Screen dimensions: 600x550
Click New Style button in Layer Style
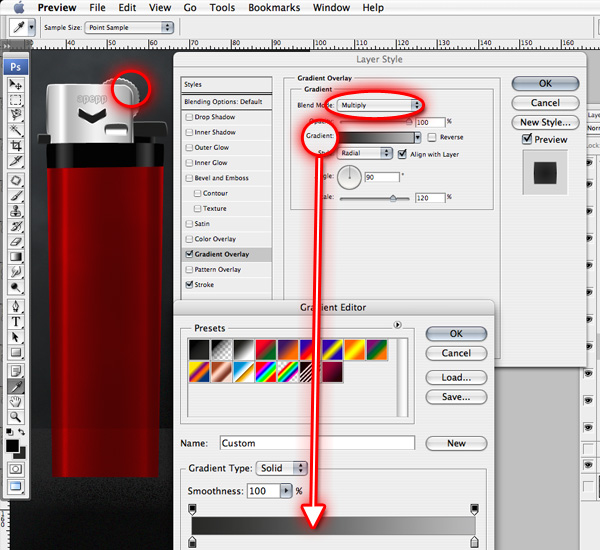pyautogui.click(x=545, y=122)
